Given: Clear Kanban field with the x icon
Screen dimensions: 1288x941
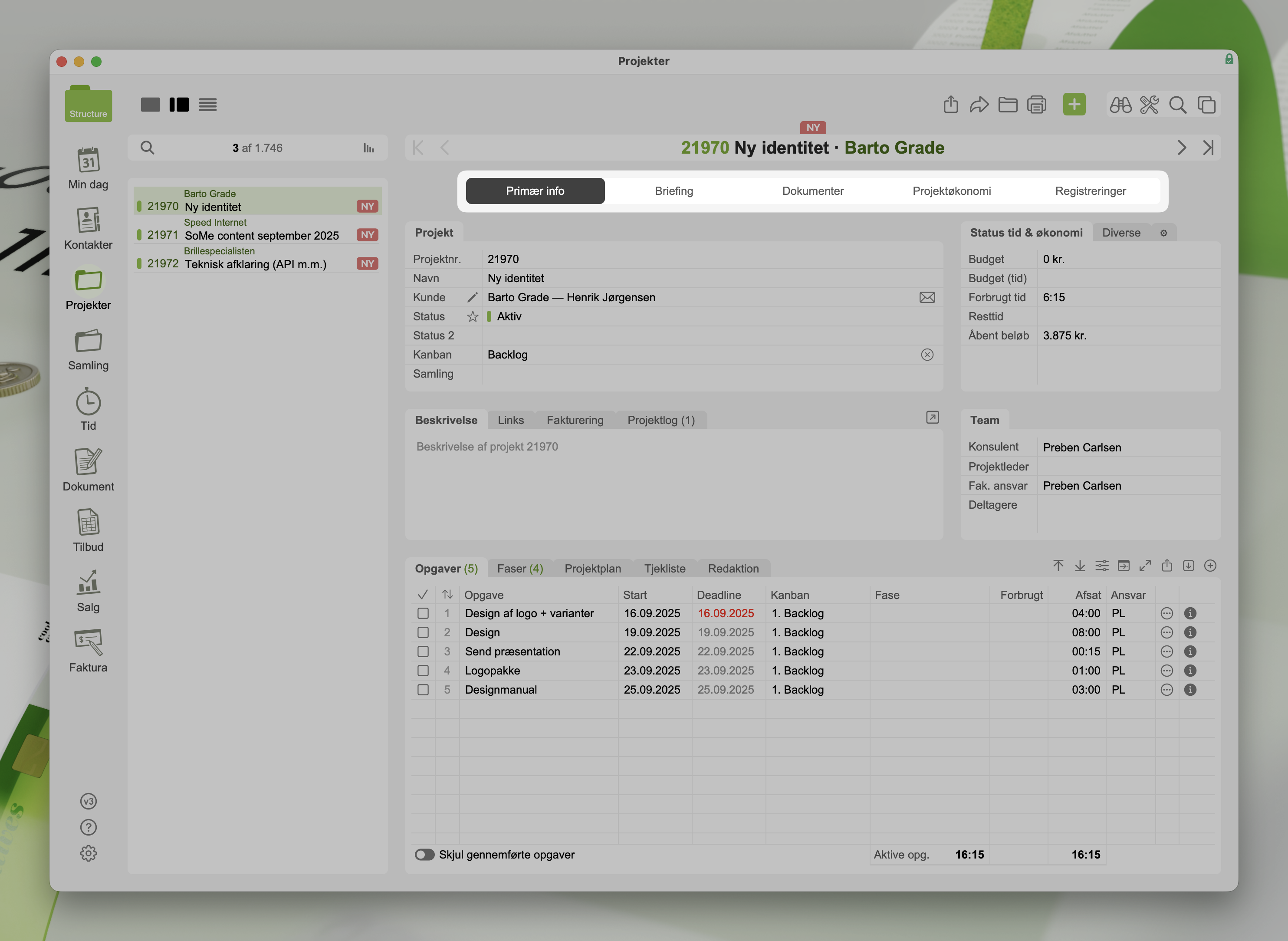Looking at the screenshot, I should click(927, 355).
